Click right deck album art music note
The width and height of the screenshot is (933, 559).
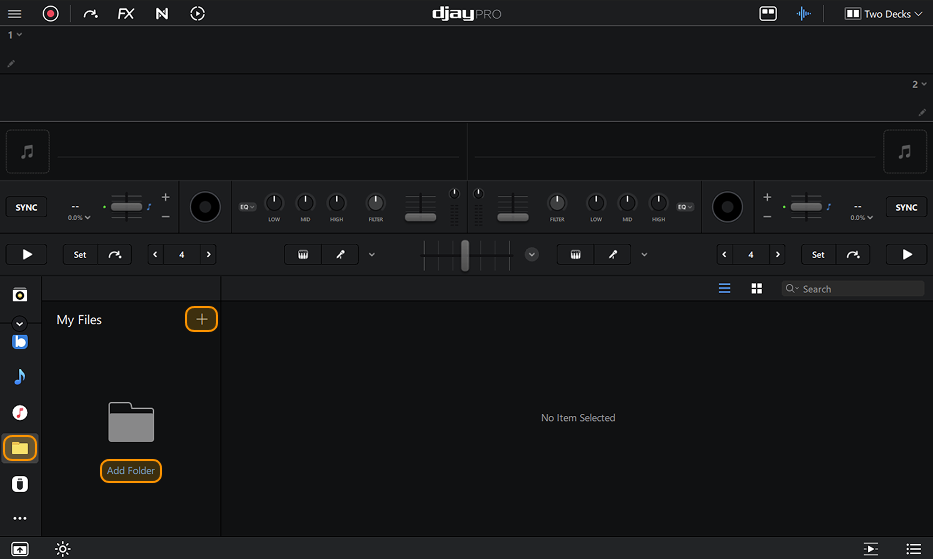pyautogui.click(x=905, y=152)
